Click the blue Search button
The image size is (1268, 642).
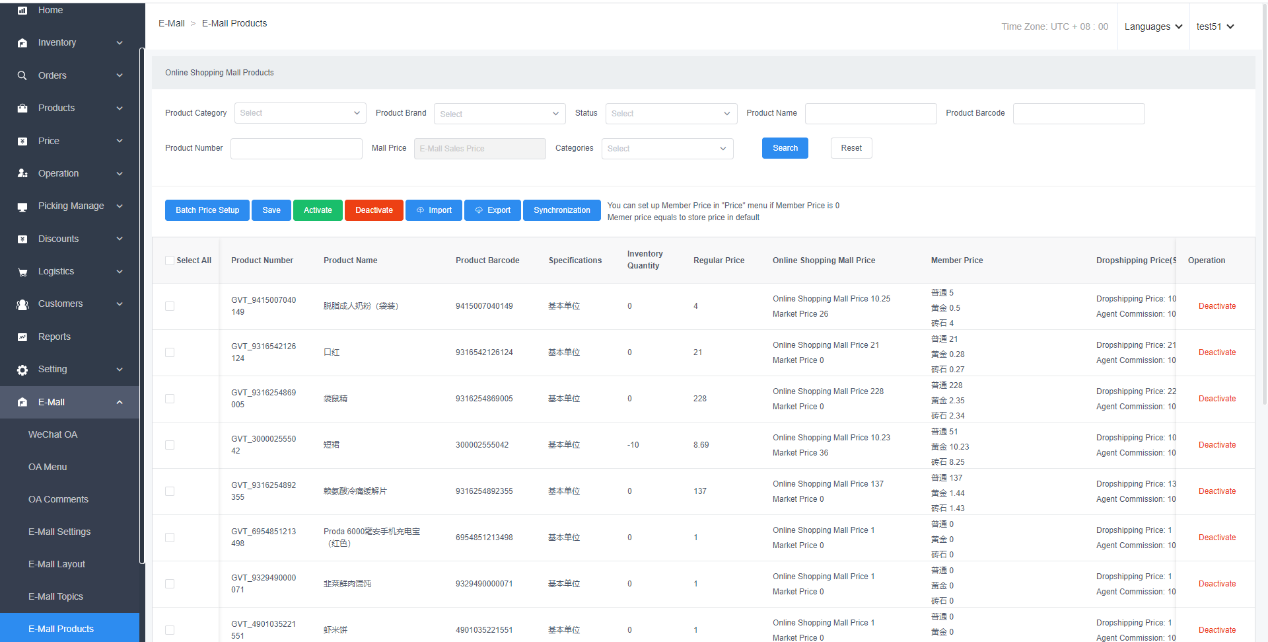(x=785, y=148)
